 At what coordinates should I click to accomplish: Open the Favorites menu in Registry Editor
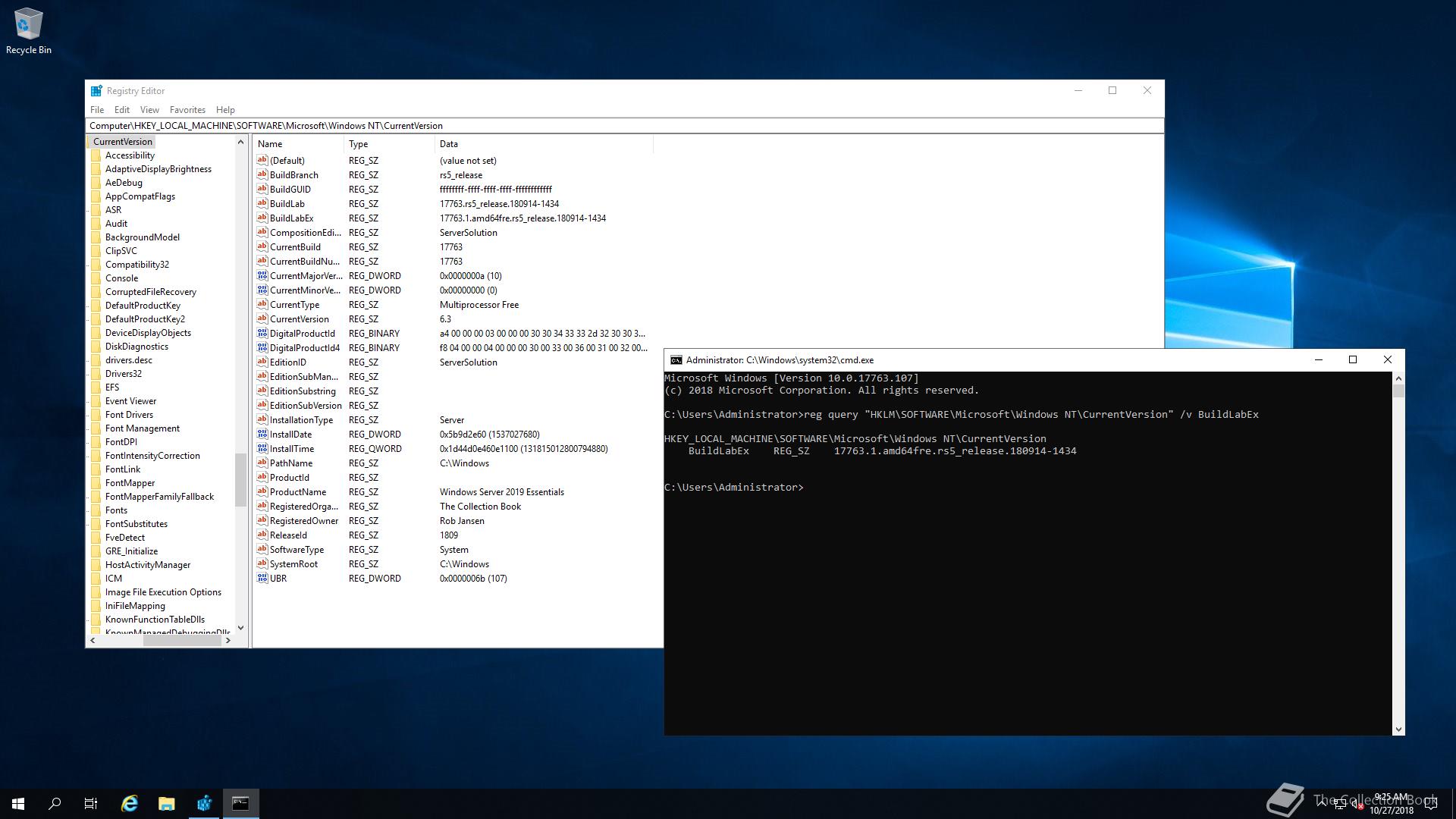point(187,110)
